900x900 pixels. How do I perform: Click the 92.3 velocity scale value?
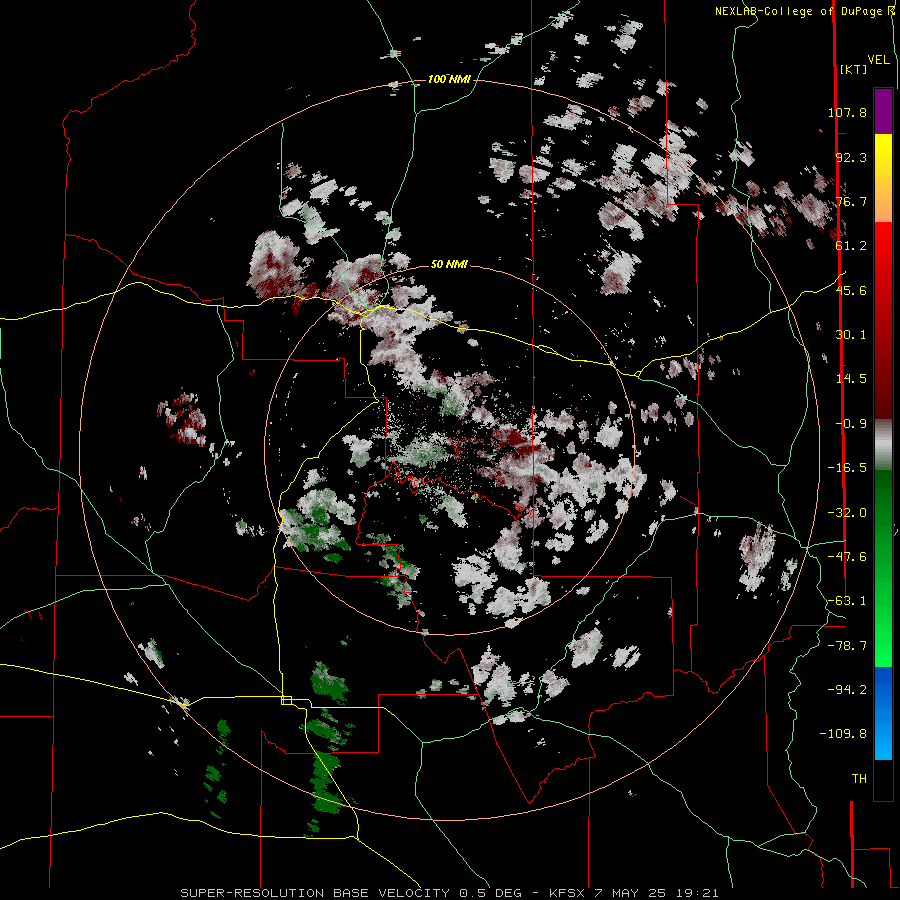(x=851, y=157)
